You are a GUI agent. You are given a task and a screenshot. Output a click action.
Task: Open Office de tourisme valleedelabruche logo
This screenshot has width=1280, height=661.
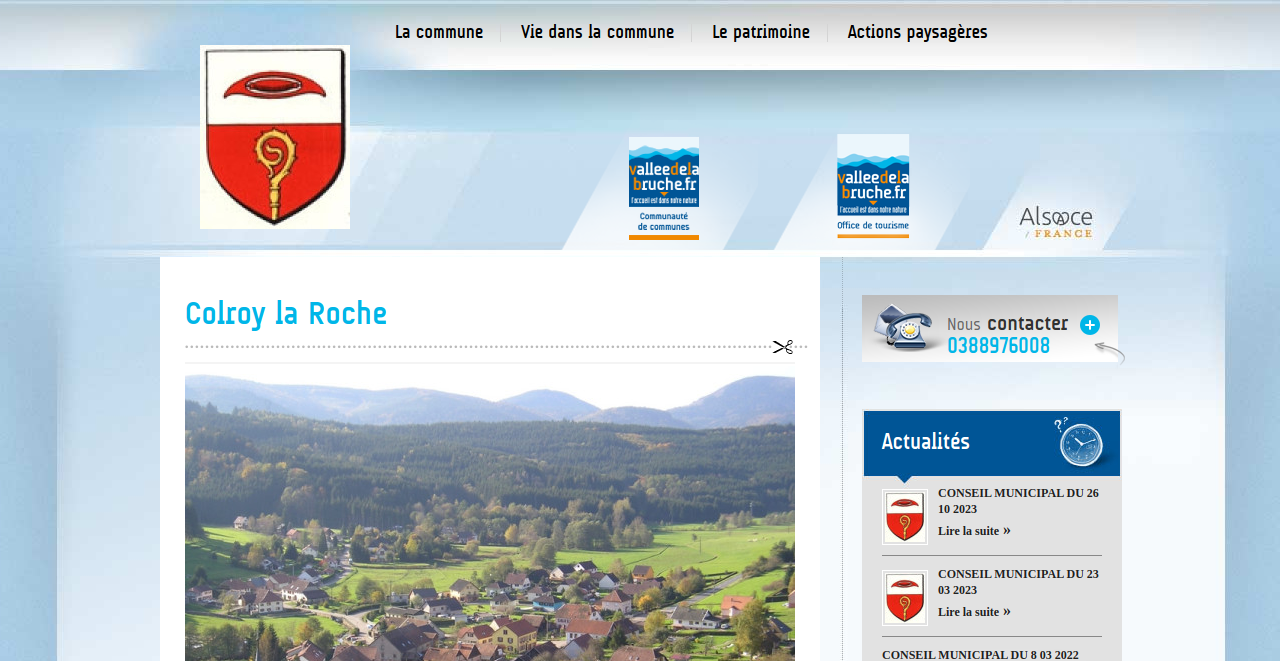coord(873,186)
